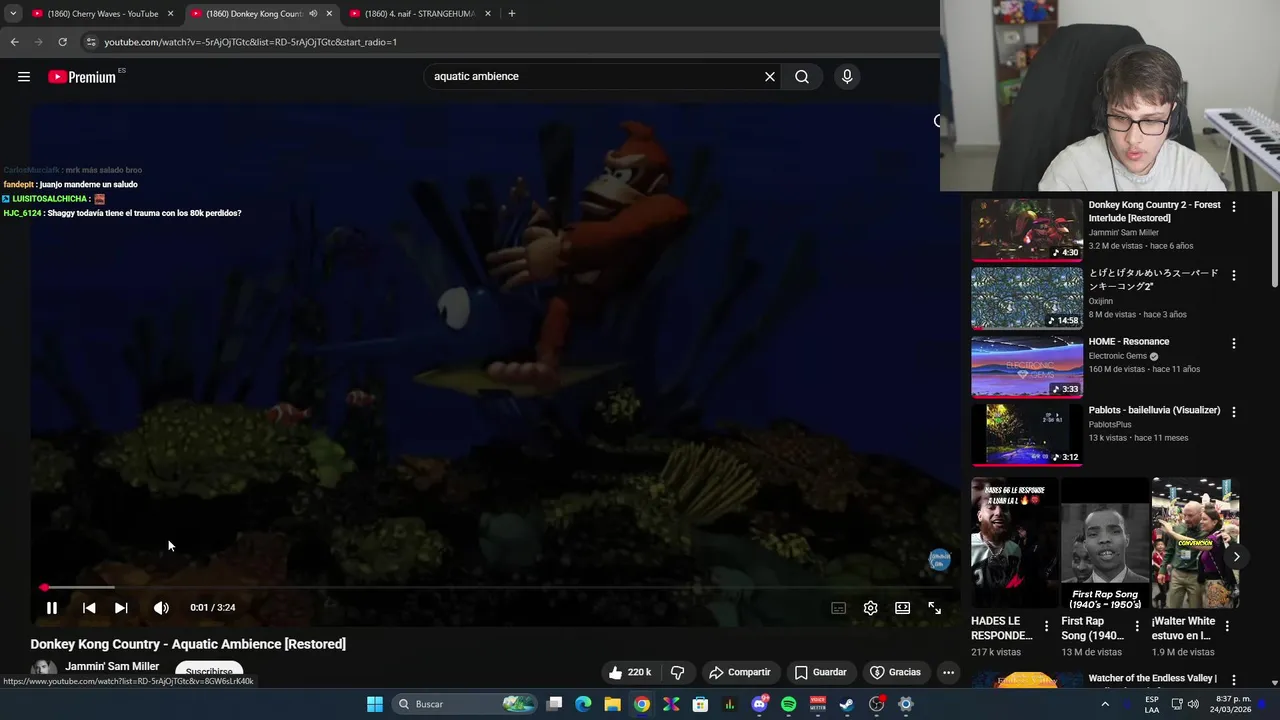
Task: Open options for Watcher of the Endless Valley
Action: [1233, 680]
